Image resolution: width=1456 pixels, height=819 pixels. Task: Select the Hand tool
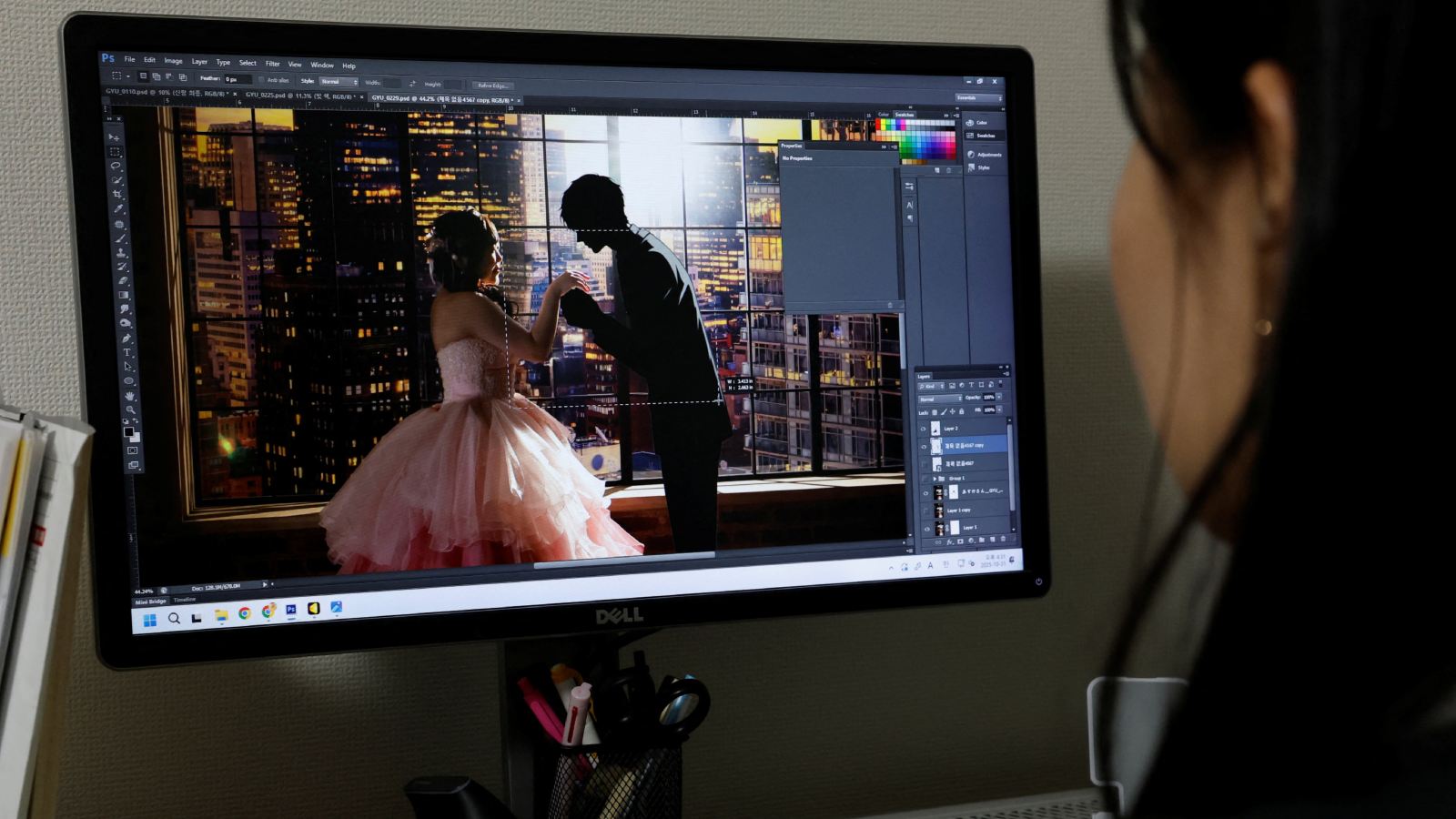tap(129, 396)
